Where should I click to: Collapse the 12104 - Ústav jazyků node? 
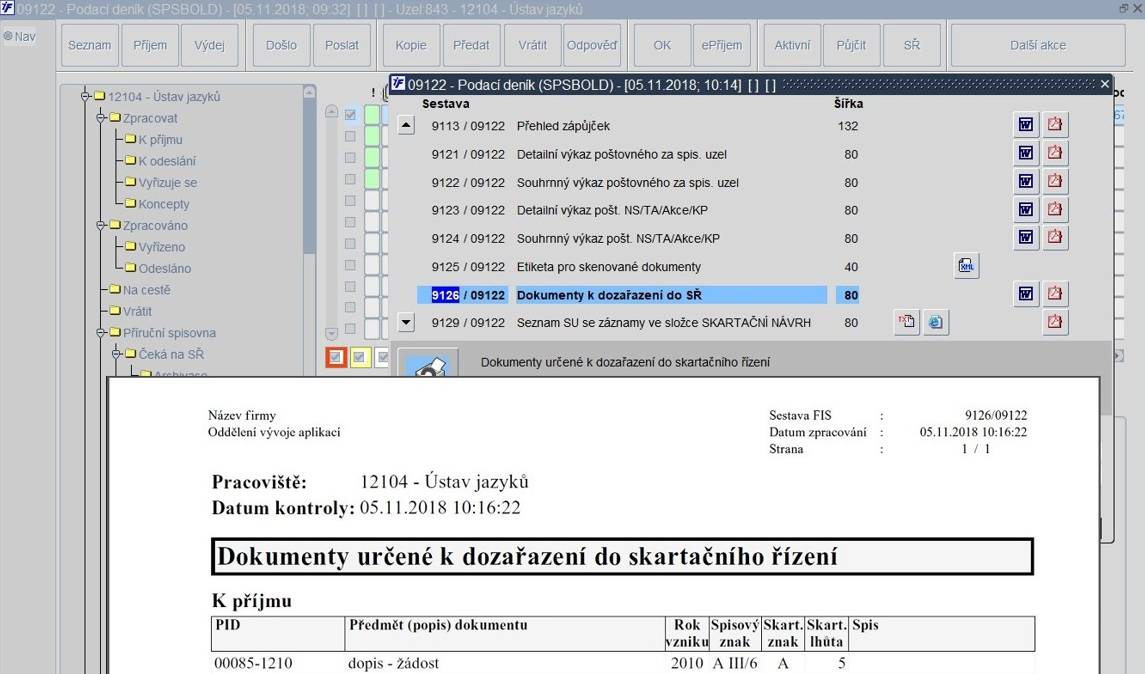(x=85, y=96)
